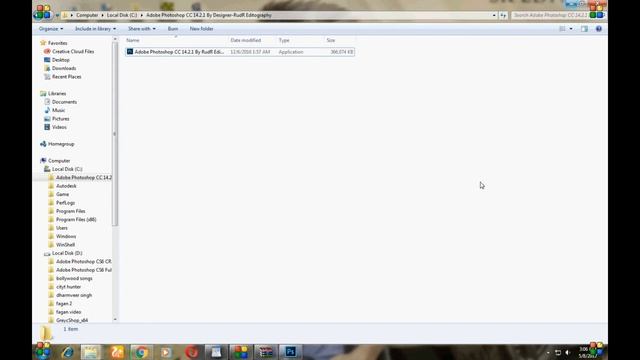Click the Favorites star icon
This screenshot has height=360, width=640.
[x=43, y=43]
